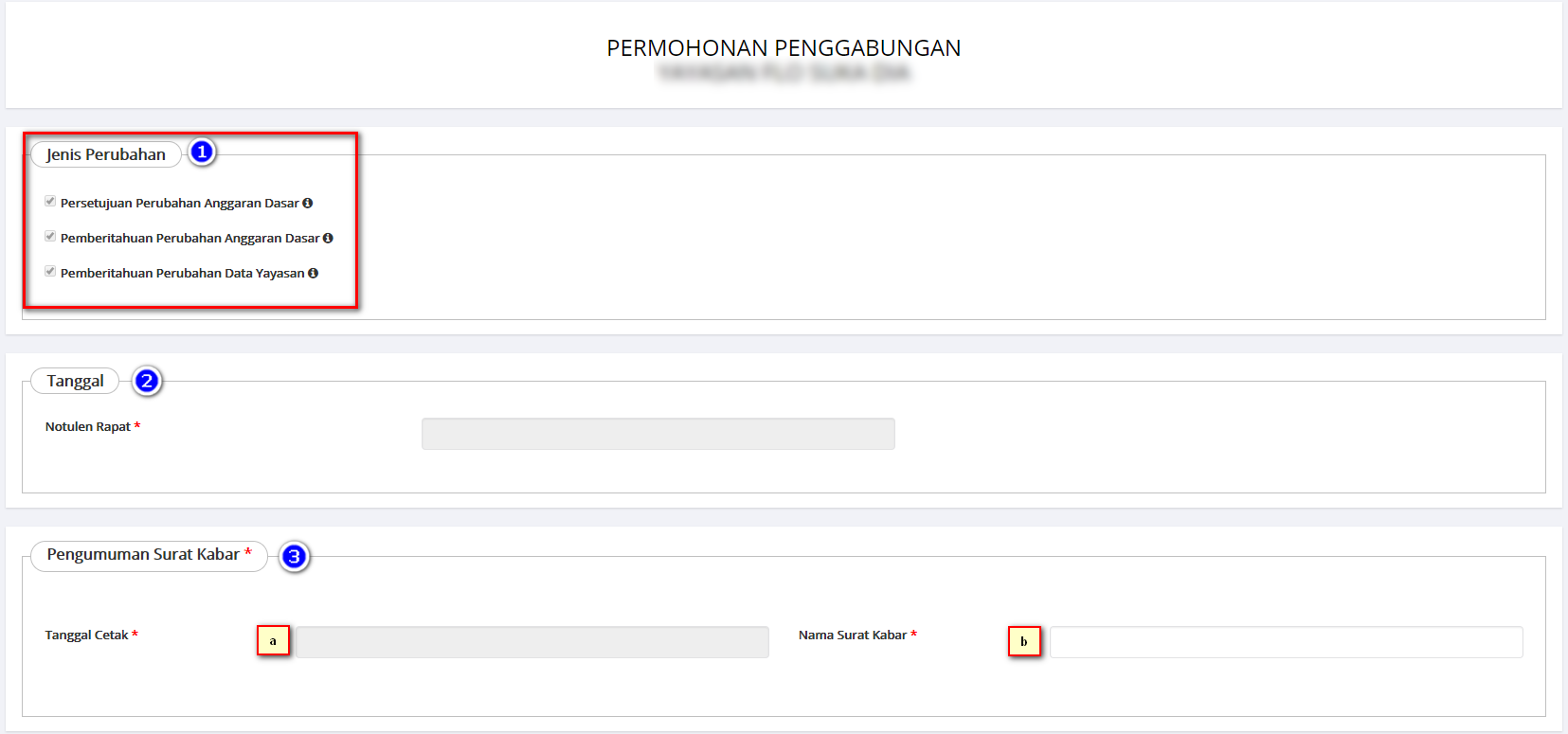Toggle the Pemberitahuan Perubahan Anggaran Dasar checkbox
The width and height of the screenshot is (1568, 734).
coord(50,237)
